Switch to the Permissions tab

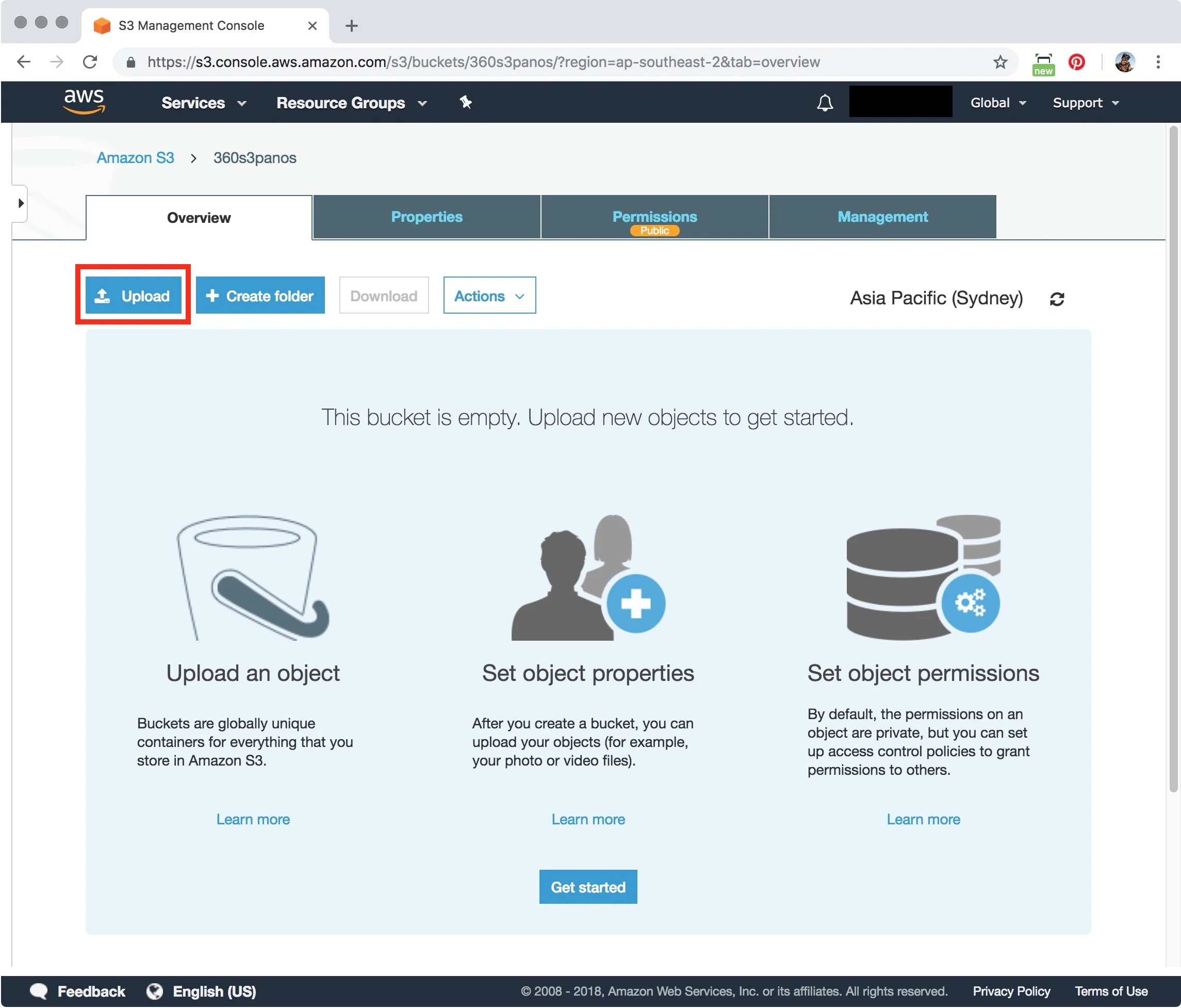pyautogui.click(x=654, y=217)
